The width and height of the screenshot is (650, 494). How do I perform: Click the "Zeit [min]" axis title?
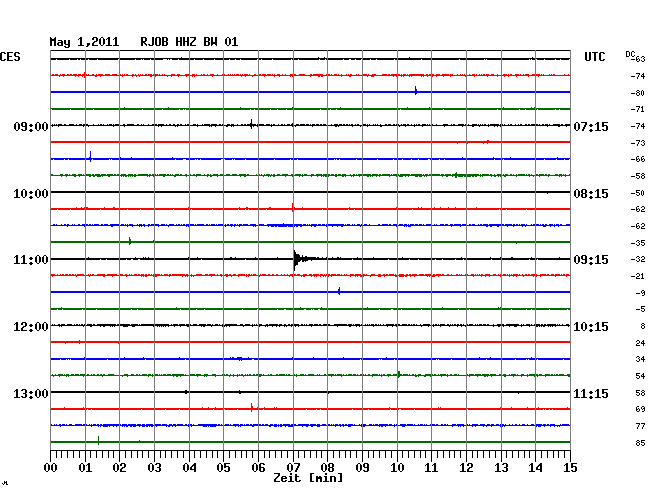(x=308, y=478)
